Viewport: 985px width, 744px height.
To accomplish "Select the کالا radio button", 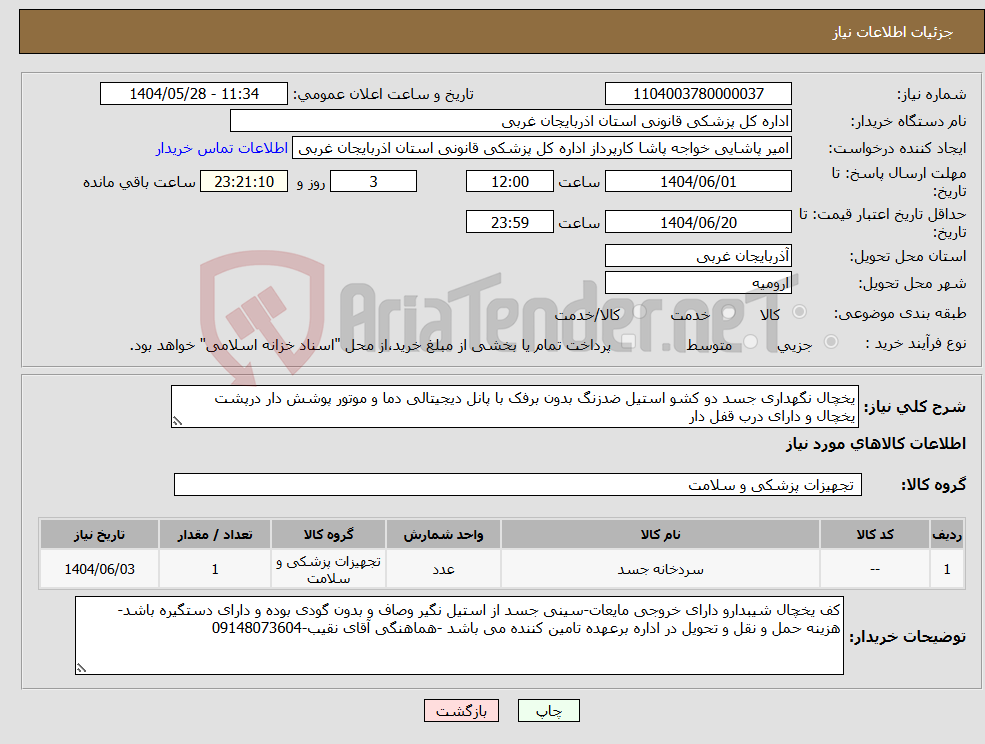I will [x=800, y=312].
